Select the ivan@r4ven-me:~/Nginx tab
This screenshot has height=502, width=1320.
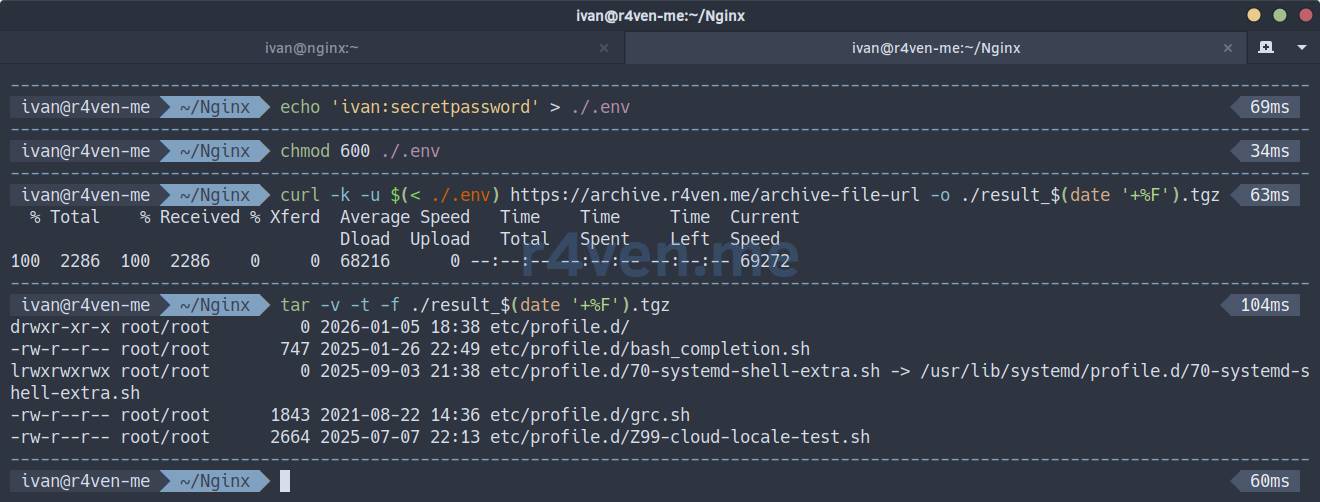coord(935,47)
